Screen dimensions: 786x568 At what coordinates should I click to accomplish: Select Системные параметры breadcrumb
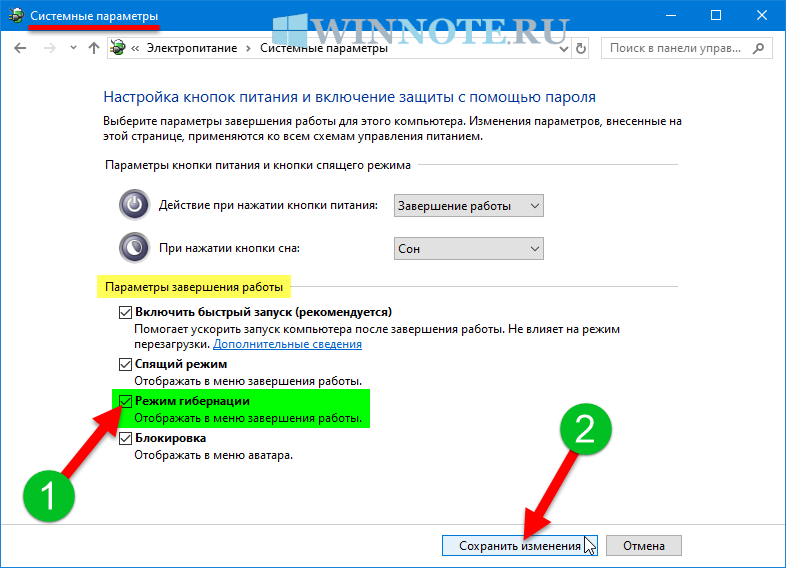tap(324, 48)
